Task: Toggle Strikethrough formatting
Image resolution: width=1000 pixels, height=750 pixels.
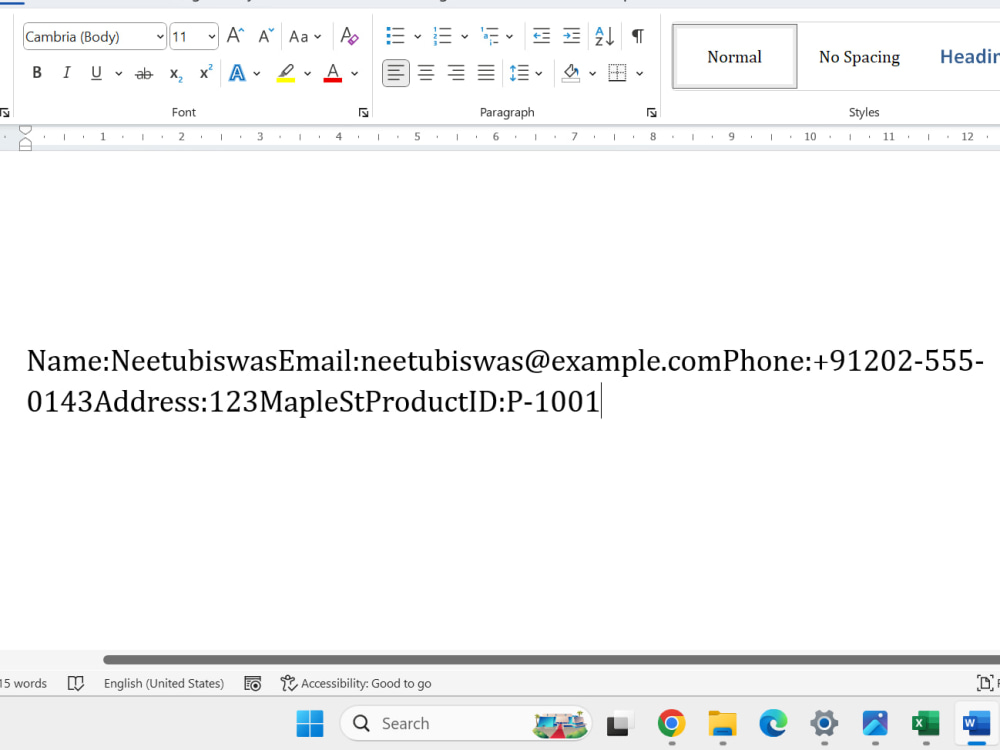Action: (x=144, y=74)
